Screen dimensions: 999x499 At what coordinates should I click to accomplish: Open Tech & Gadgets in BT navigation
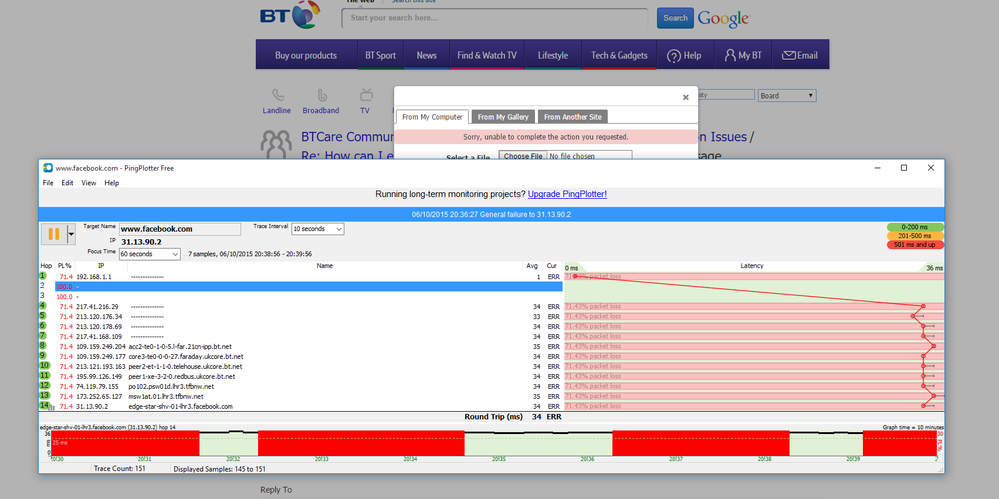[619, 55]
